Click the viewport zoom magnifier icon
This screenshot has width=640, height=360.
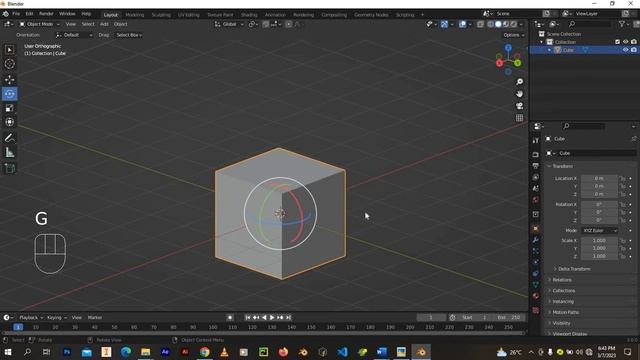519,82
